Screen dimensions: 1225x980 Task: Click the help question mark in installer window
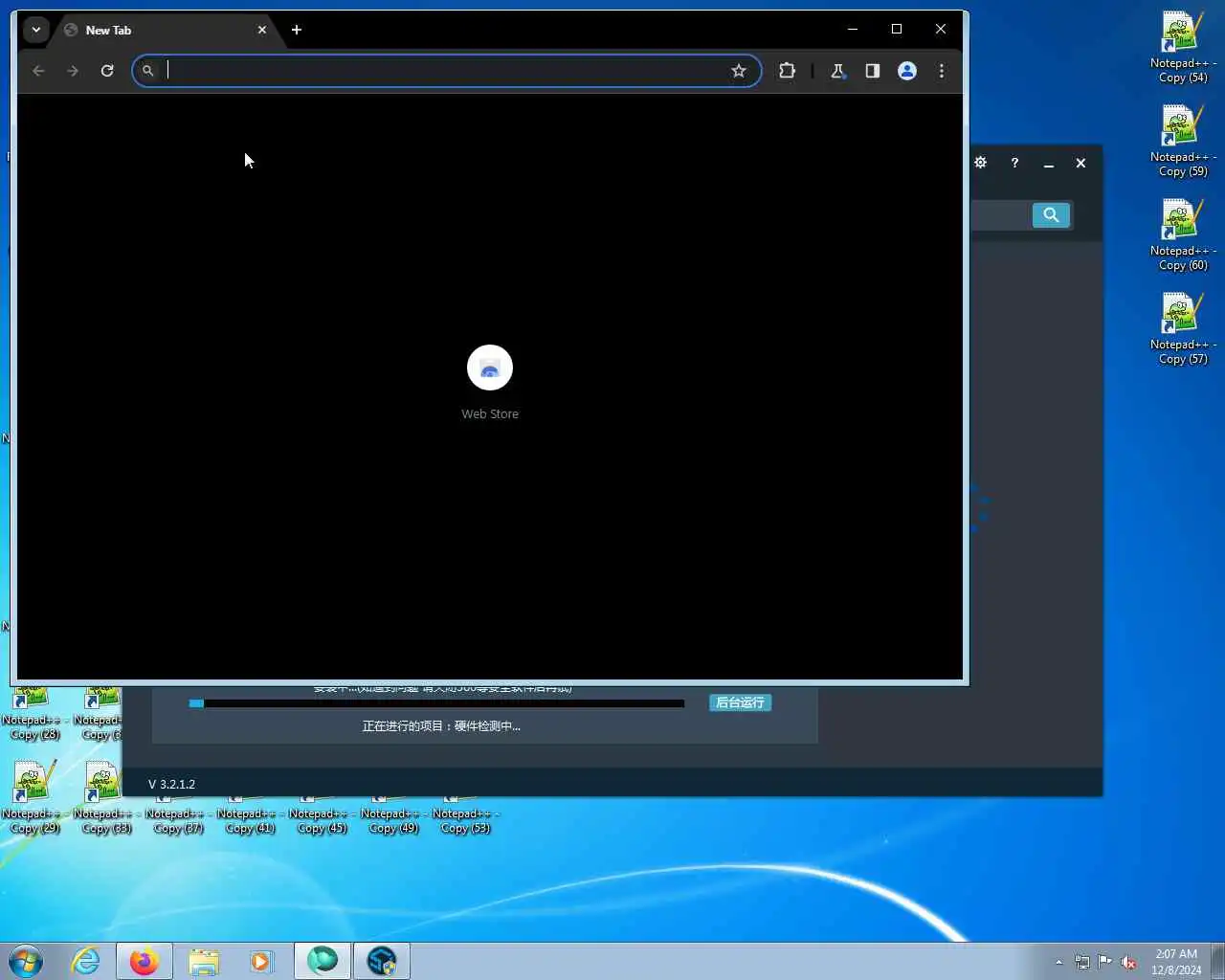click(x=1014, y=163)
